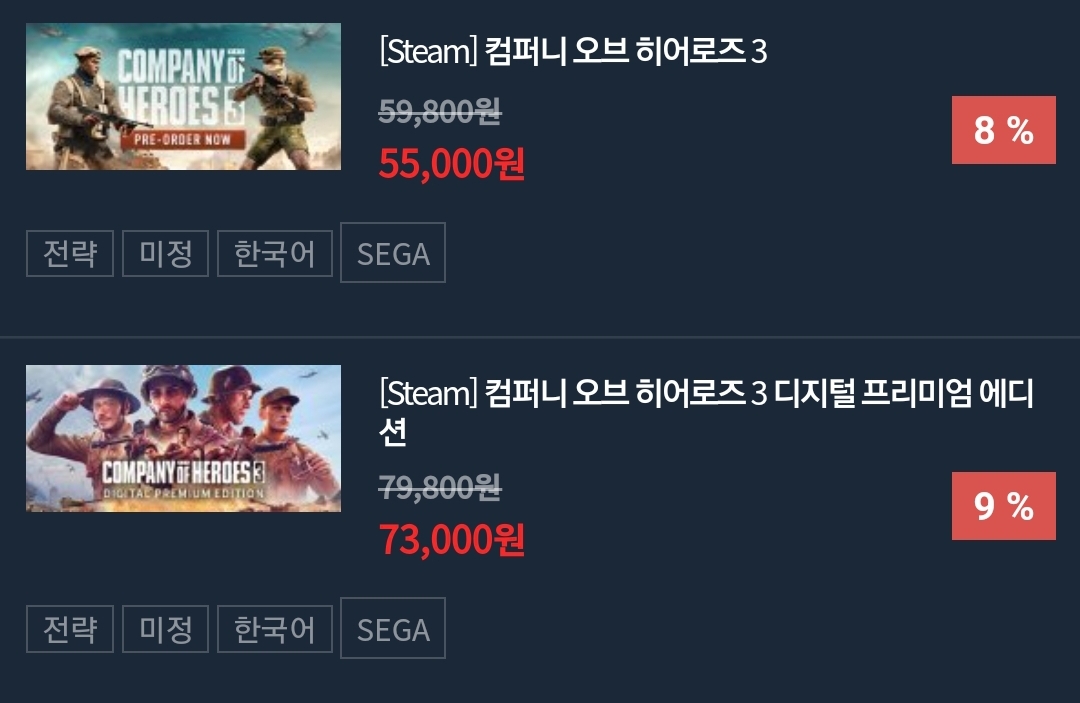Viewport: 1080px width, 703px height.
Task: Select the 한국어 tag under the Premium Edition
Action: pos(275,629)
